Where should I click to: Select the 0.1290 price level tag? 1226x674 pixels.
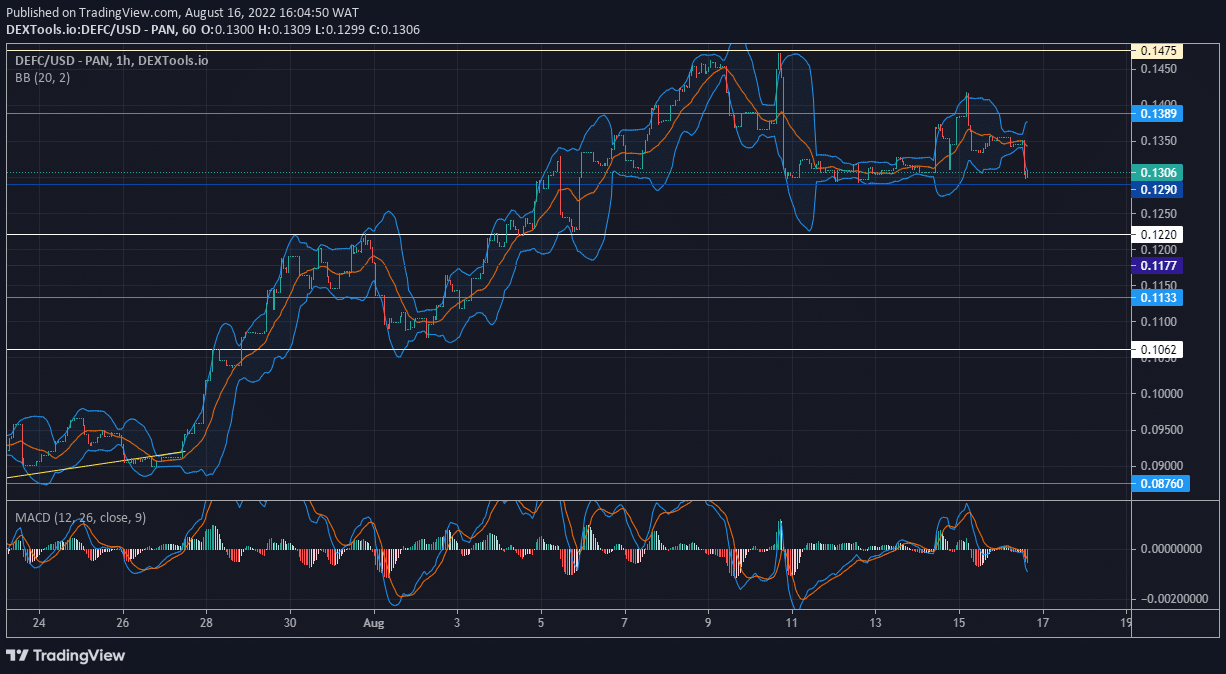point(1157,189)
